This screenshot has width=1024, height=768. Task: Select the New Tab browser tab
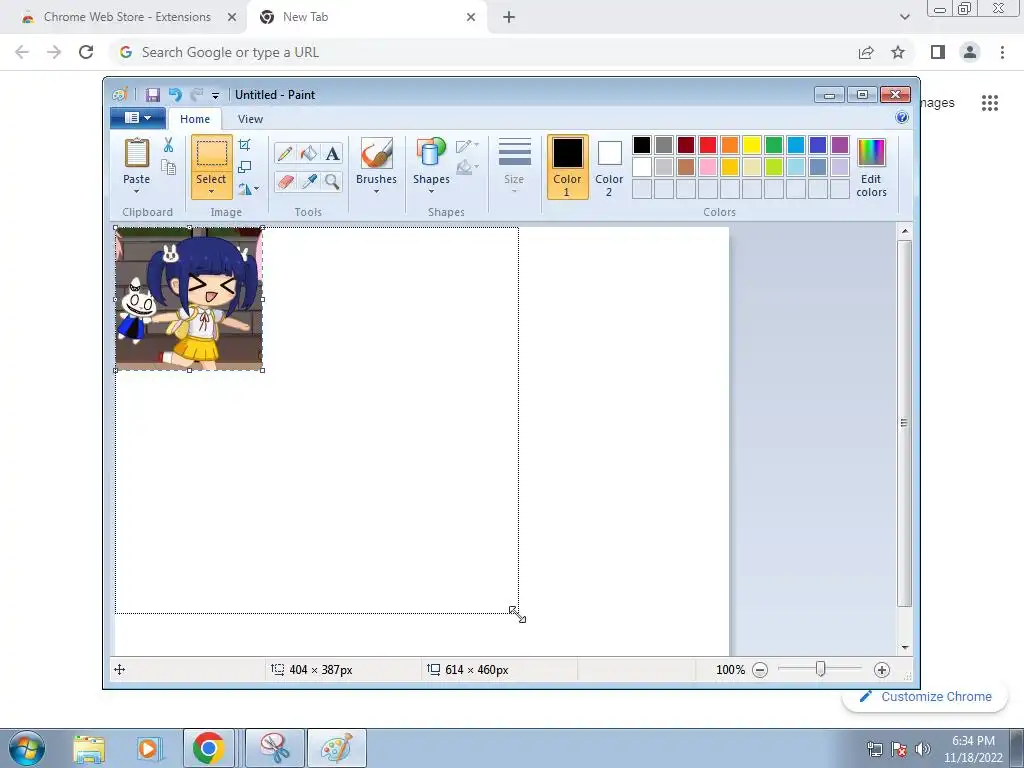click(x=366, y=17)
